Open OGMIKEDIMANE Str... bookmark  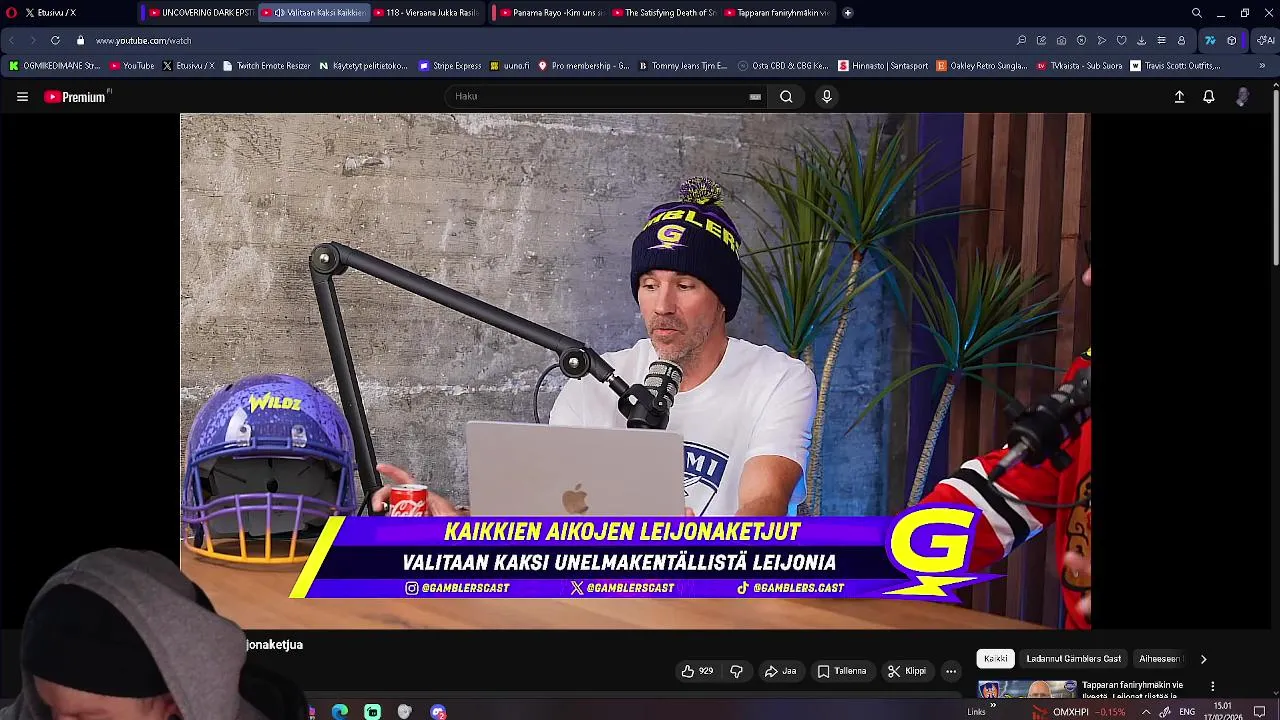55,66
